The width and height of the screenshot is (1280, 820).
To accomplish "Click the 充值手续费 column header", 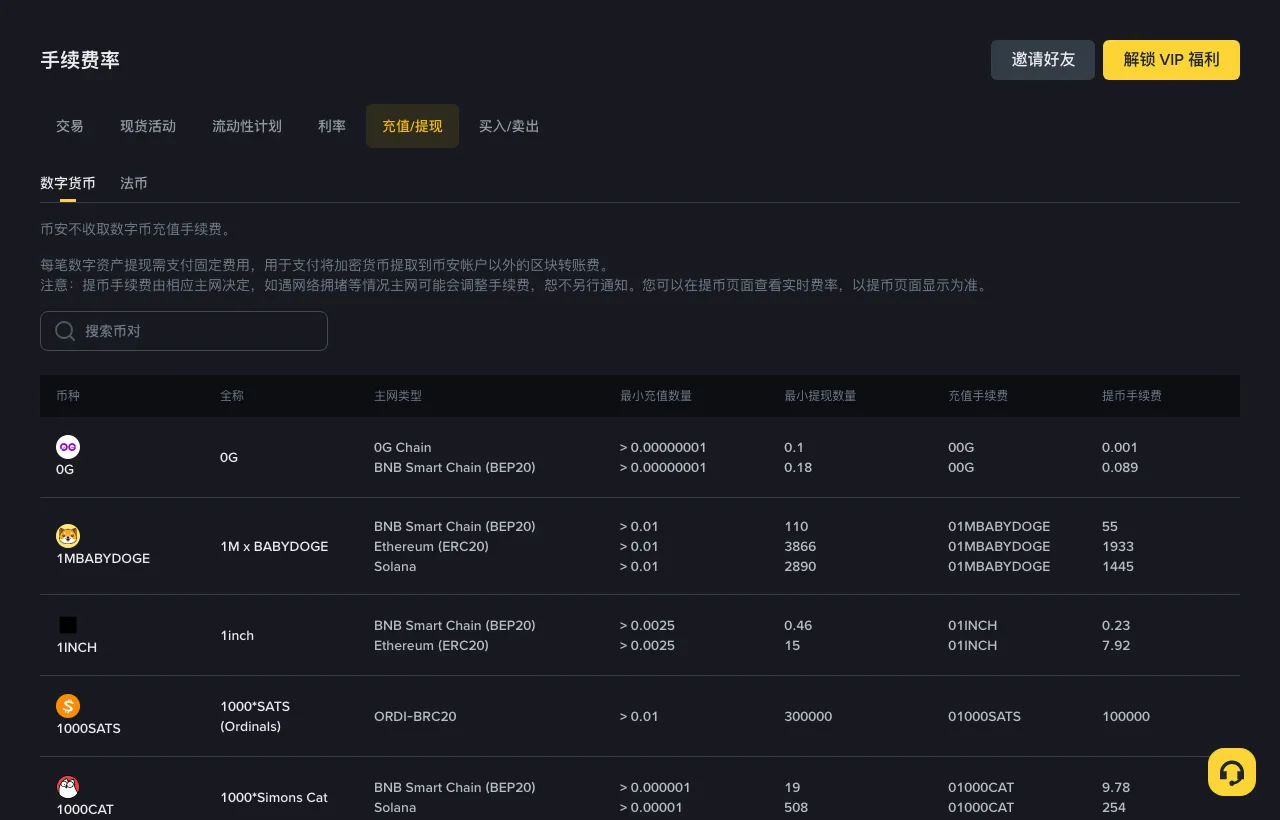I will pyautogui.click(x=978, y=396).
